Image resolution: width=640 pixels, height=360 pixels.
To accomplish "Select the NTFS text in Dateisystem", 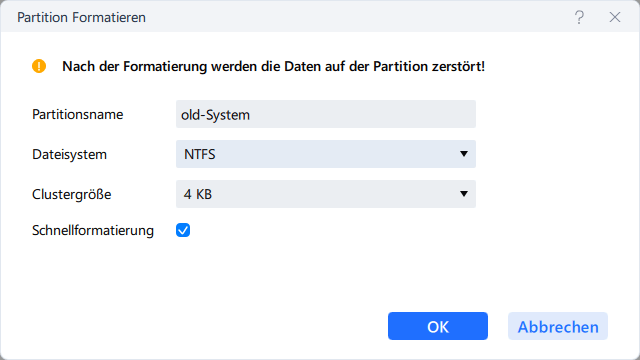I will coord(200,154).
